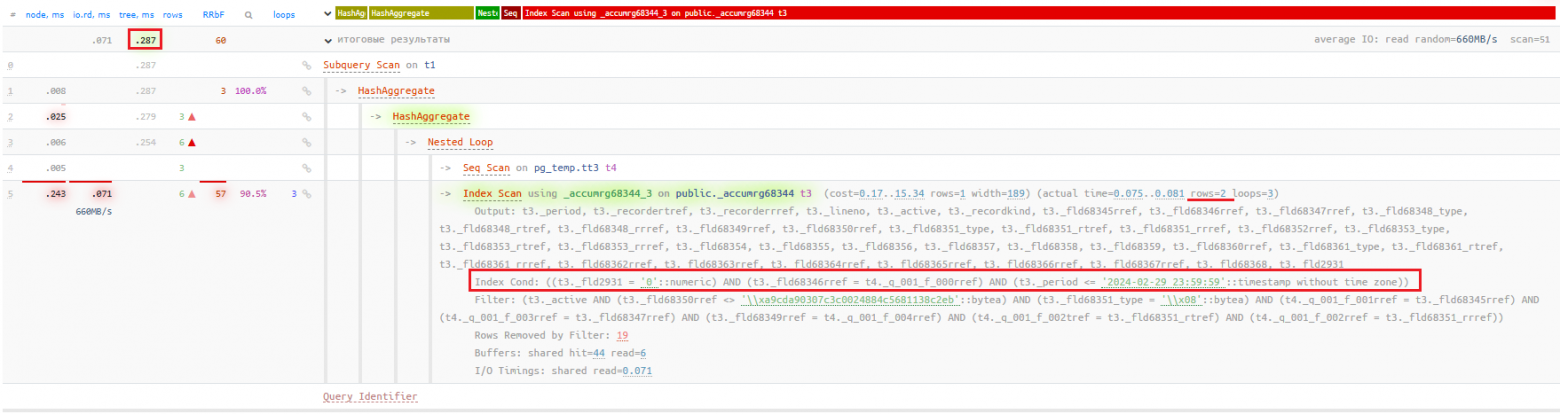Sort by io.rd, ms column

point(92,15)
